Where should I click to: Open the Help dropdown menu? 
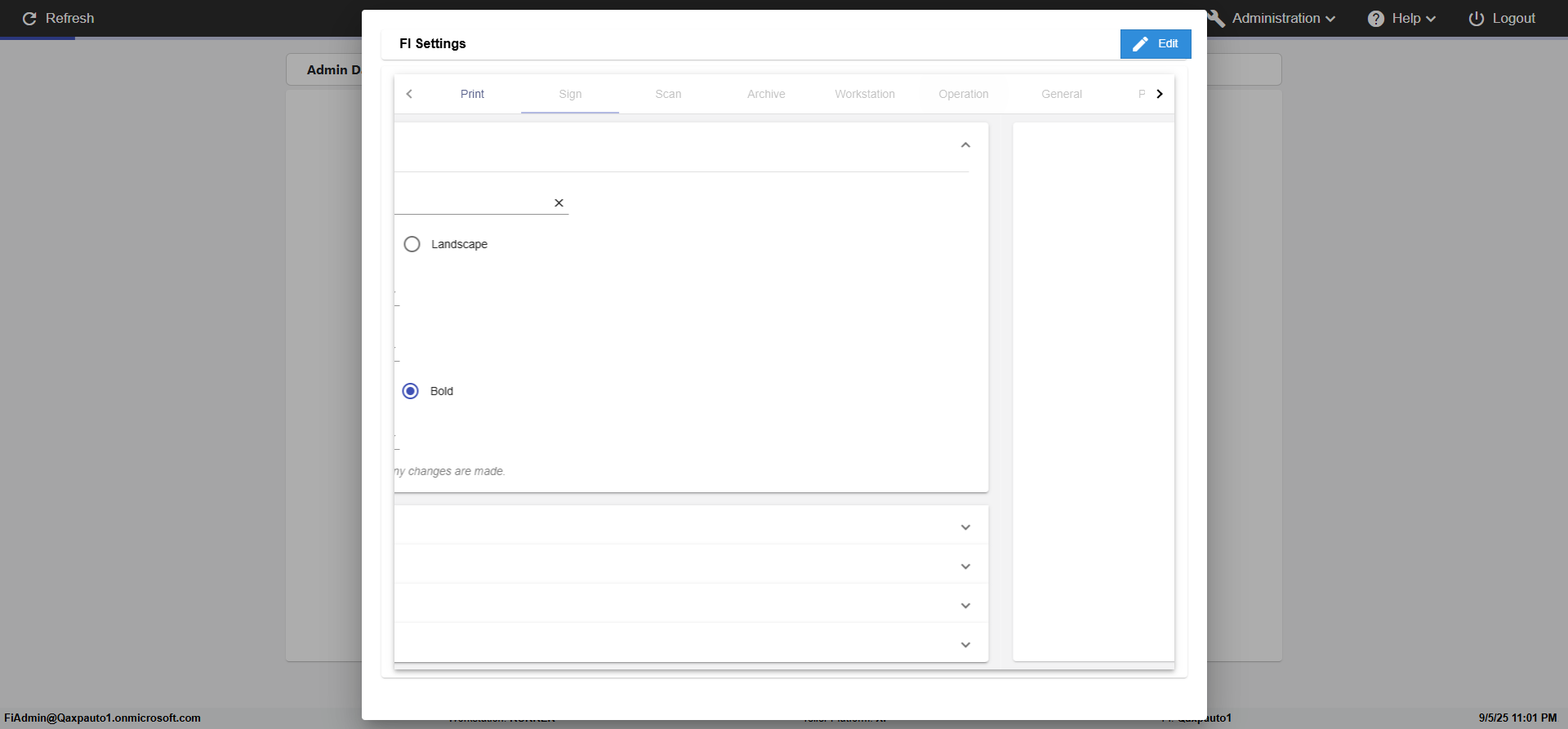1413,19
